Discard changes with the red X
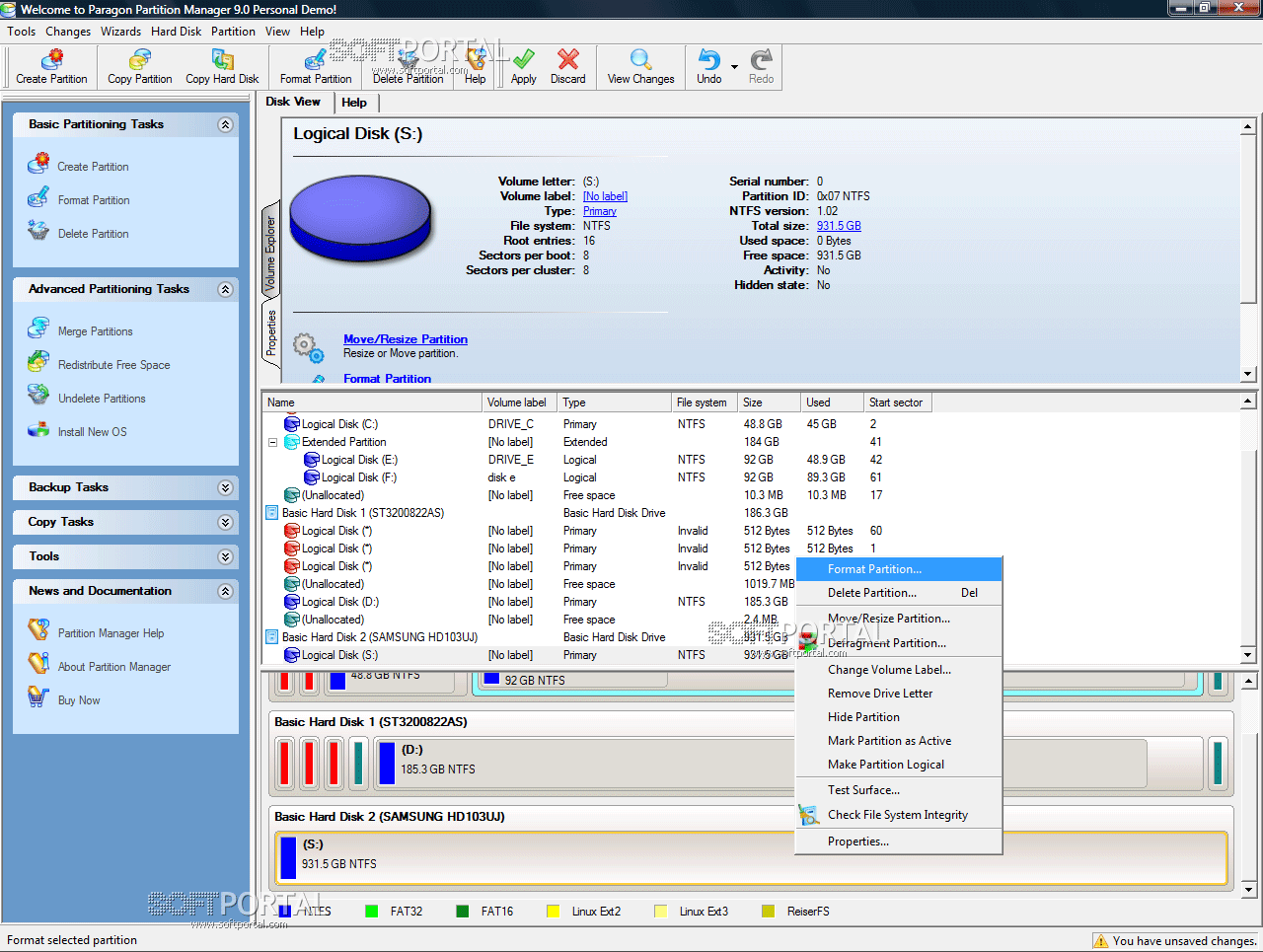 click(x=568, y=67)
